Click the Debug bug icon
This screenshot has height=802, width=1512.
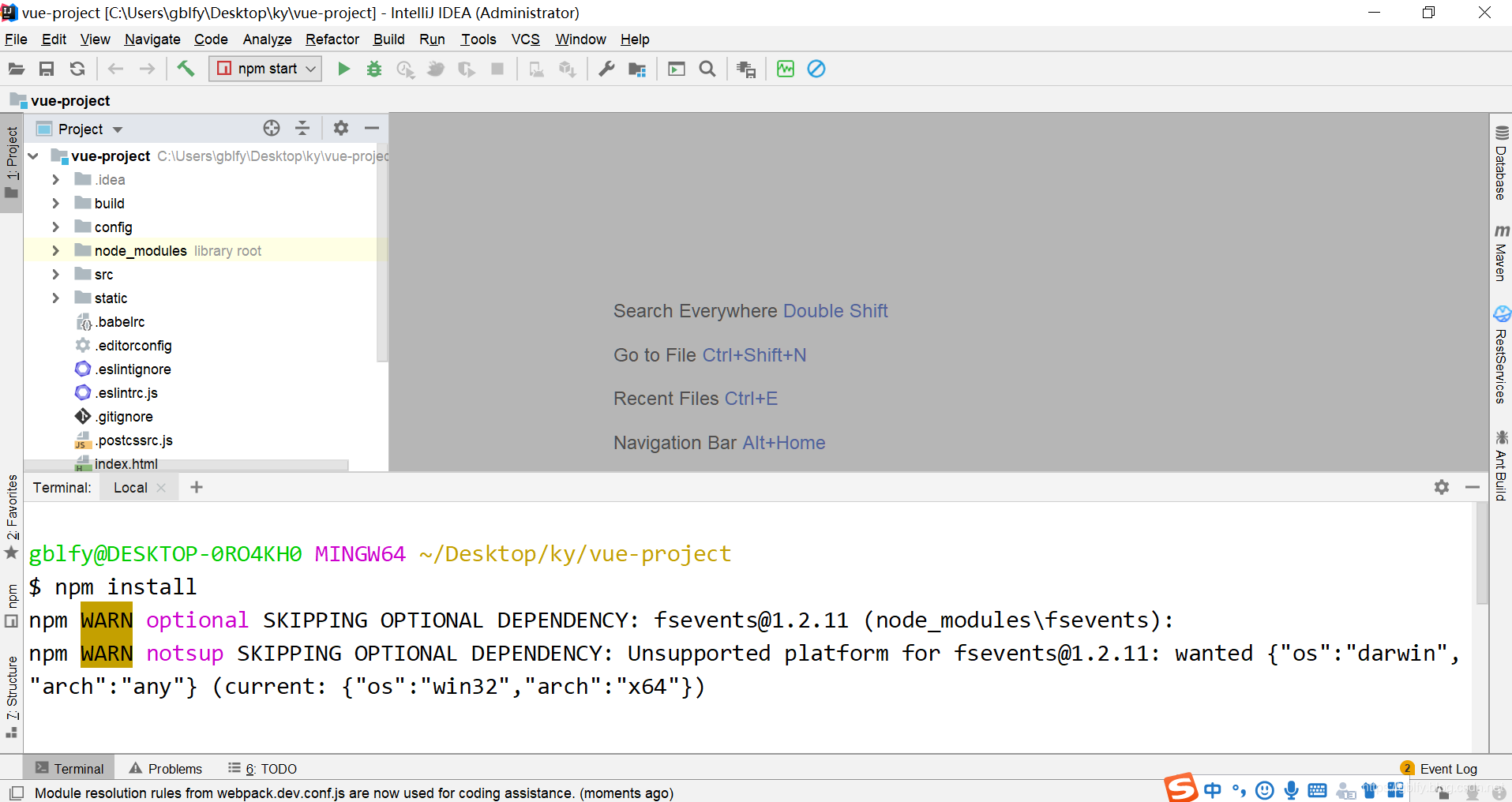coord(374,69)
